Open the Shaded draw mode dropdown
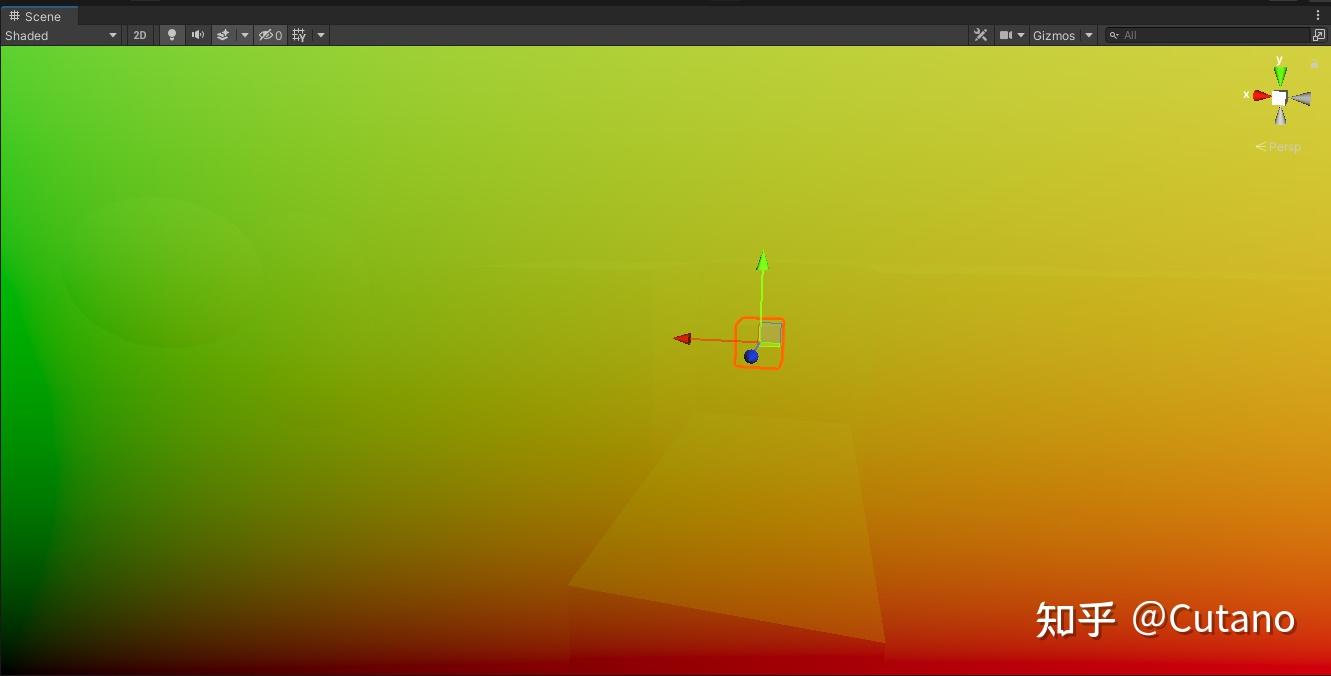This screenshot has width=1331, height=676. tap(60, 35)
